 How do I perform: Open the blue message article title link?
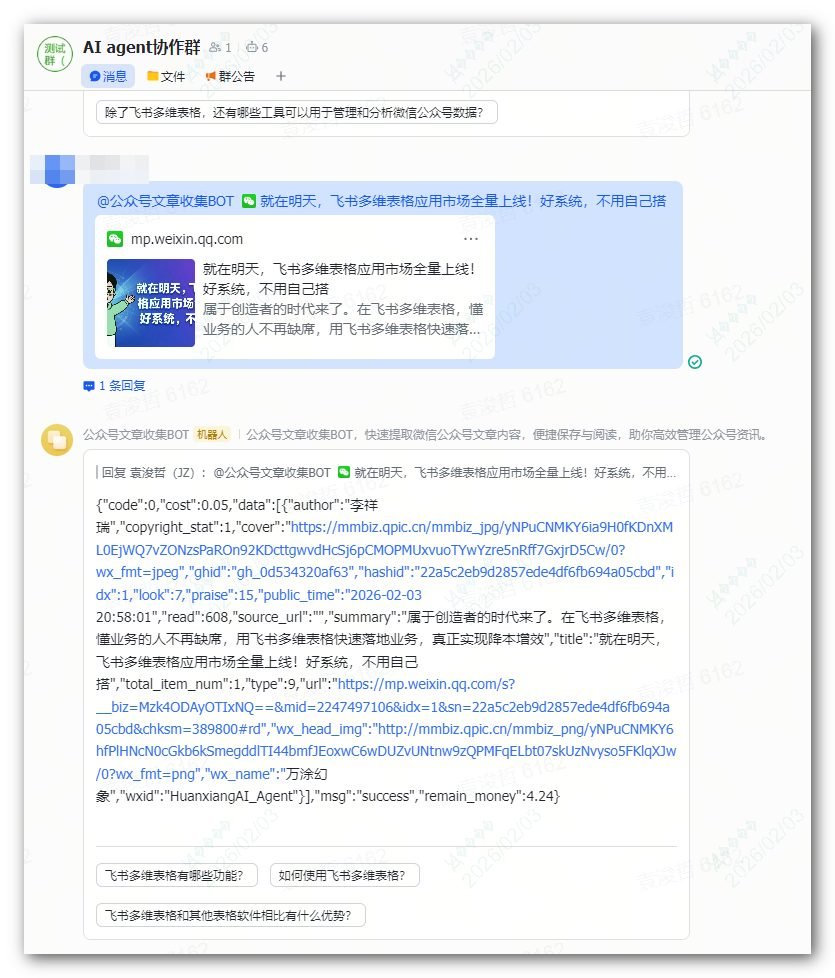(x=463, y=201)
